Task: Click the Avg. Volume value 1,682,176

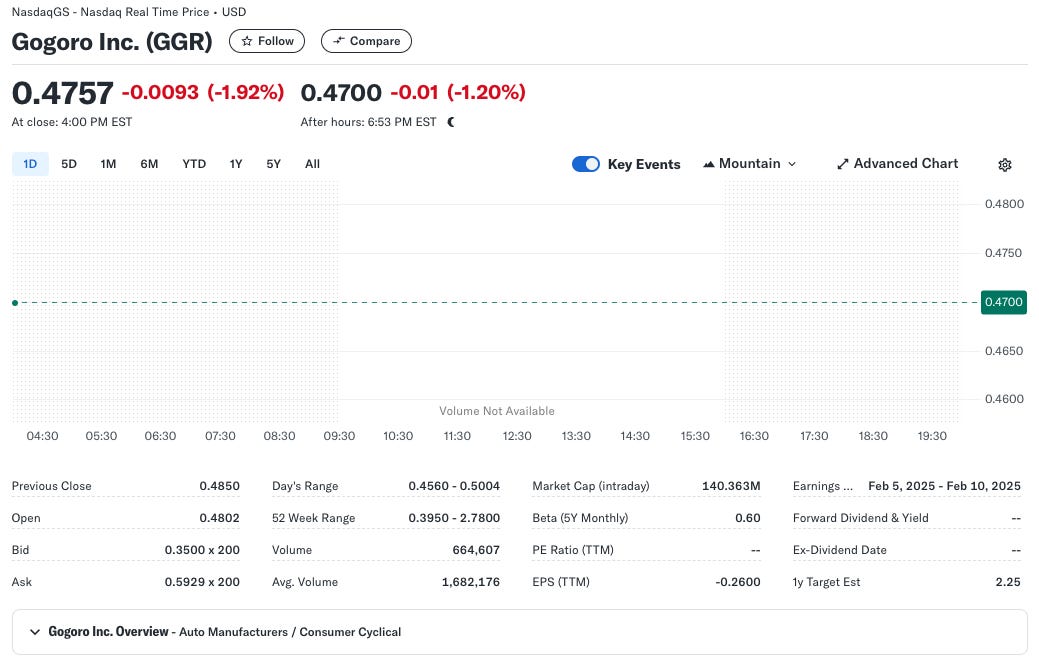Action: click(470, 582)
